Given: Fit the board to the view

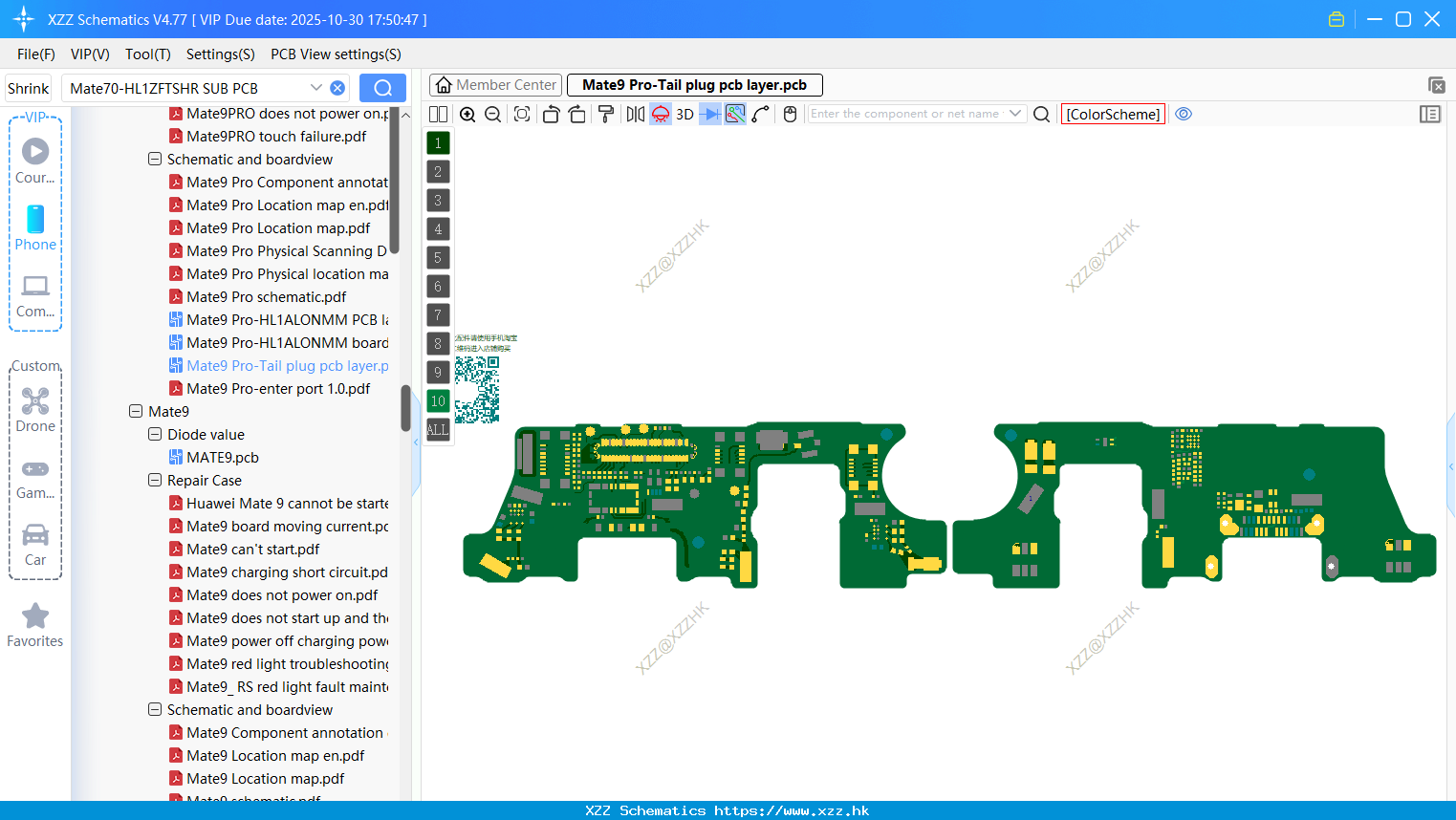Looking at the screenshot, I should [x=522, y=115].
